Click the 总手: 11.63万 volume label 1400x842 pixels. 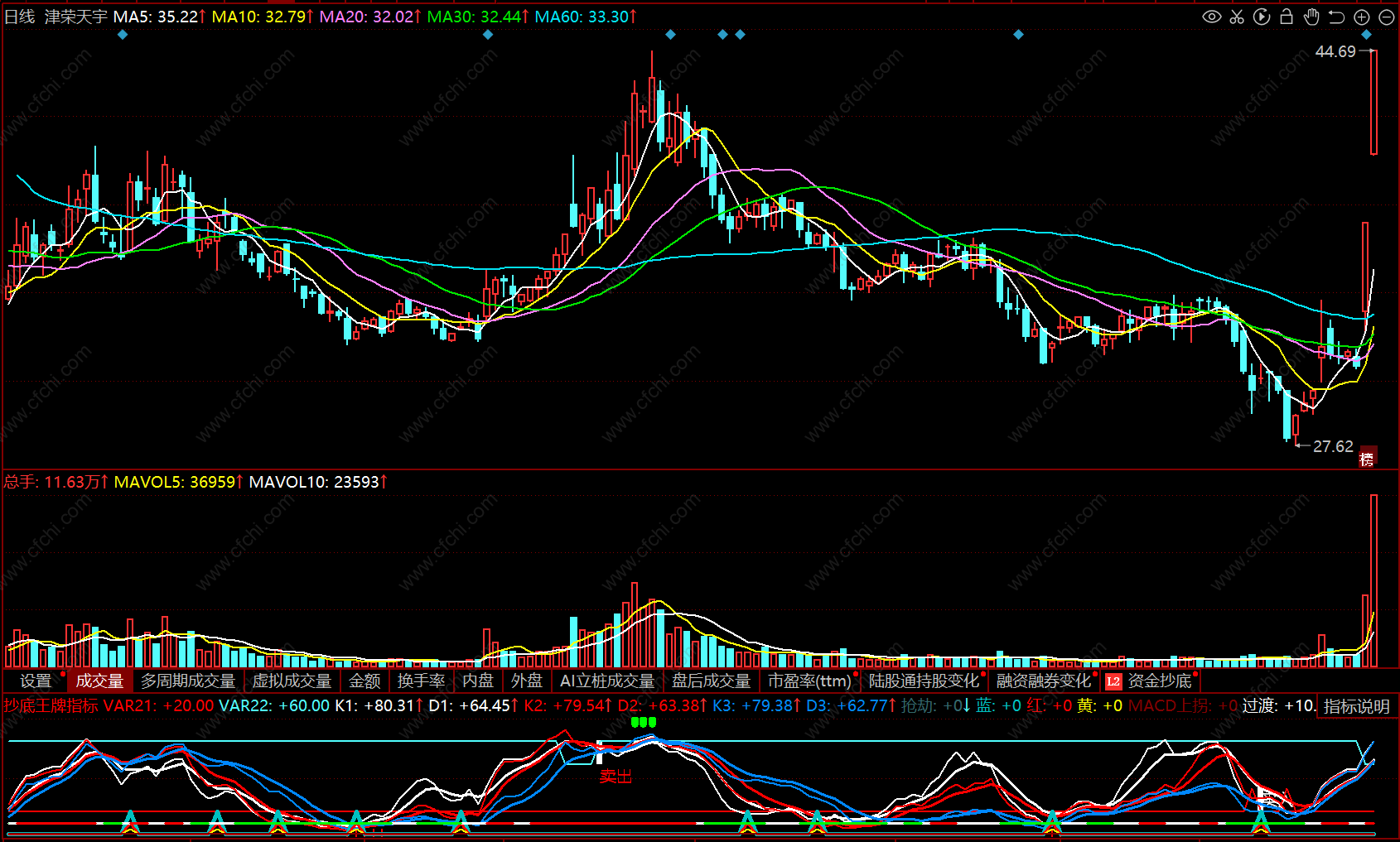click(56, 482)
